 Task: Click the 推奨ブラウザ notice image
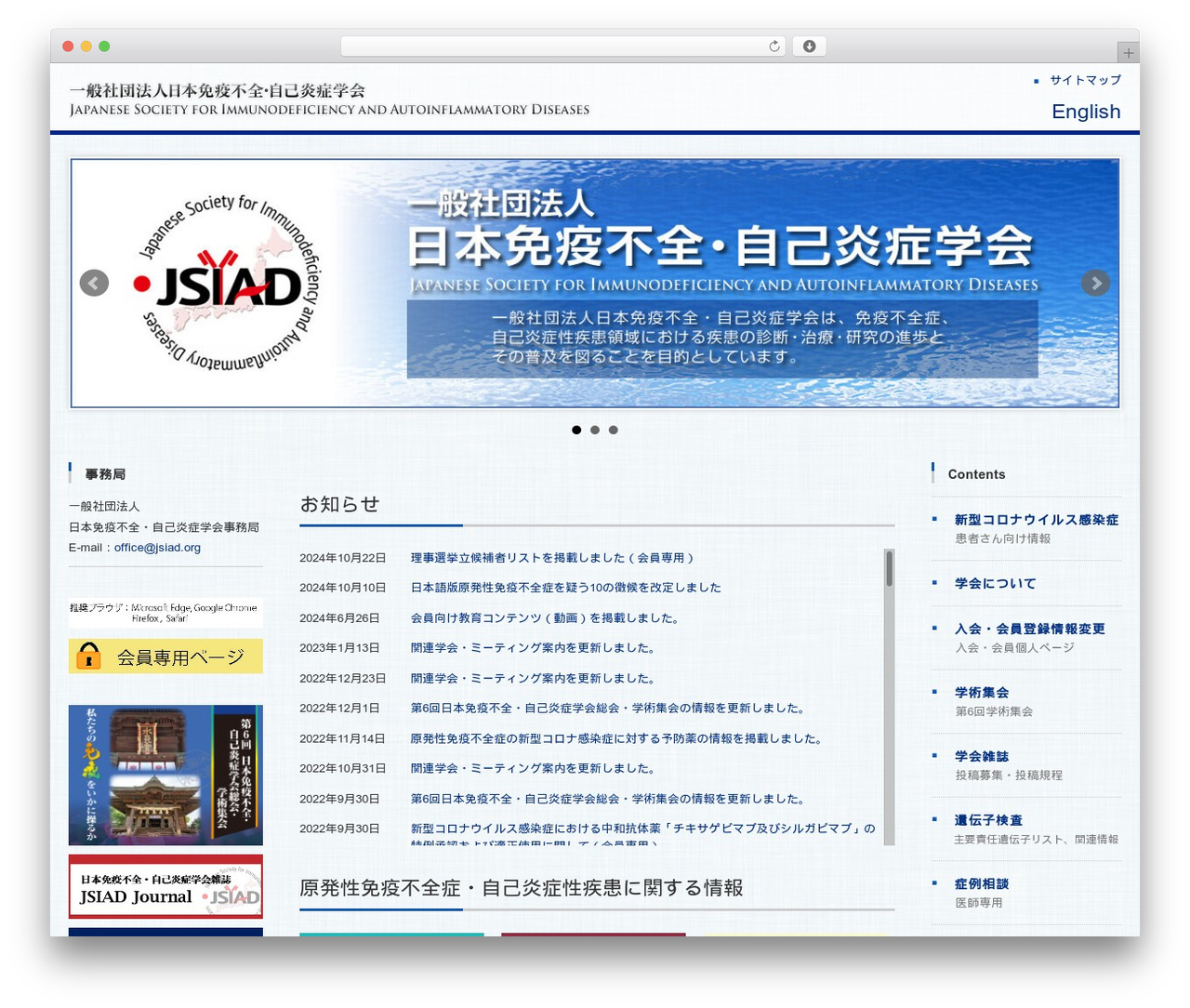[x=165, y=613]
